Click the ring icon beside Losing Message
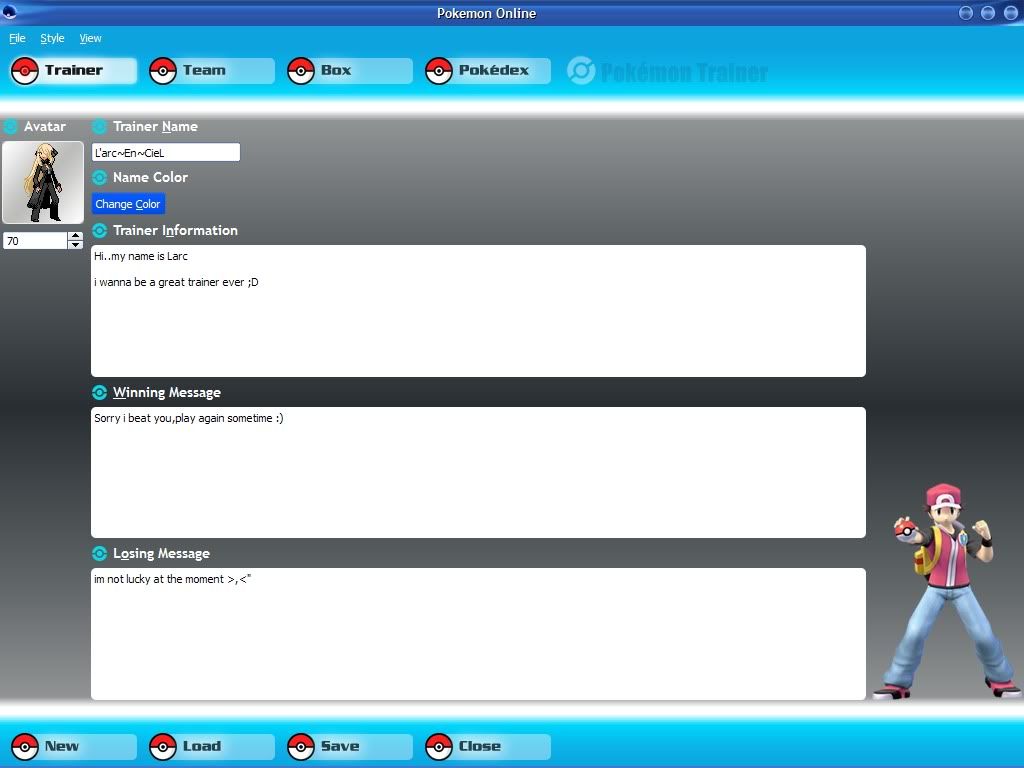This screenshot has height=768, width=1024. [99, 554]
